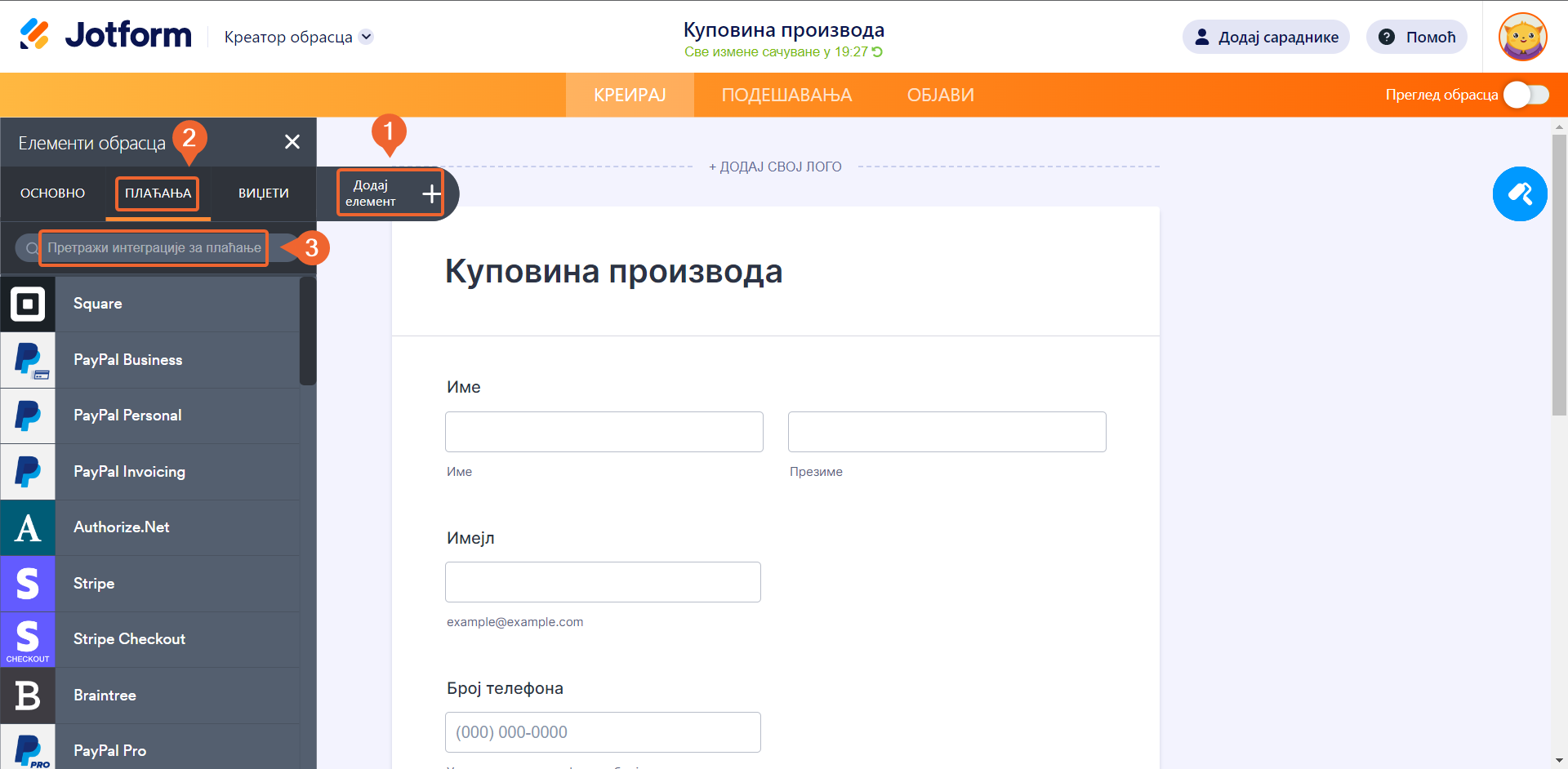This screenshot has width=1568, height=769.
Task: Focus the first name input field
Action: point(604,432)
